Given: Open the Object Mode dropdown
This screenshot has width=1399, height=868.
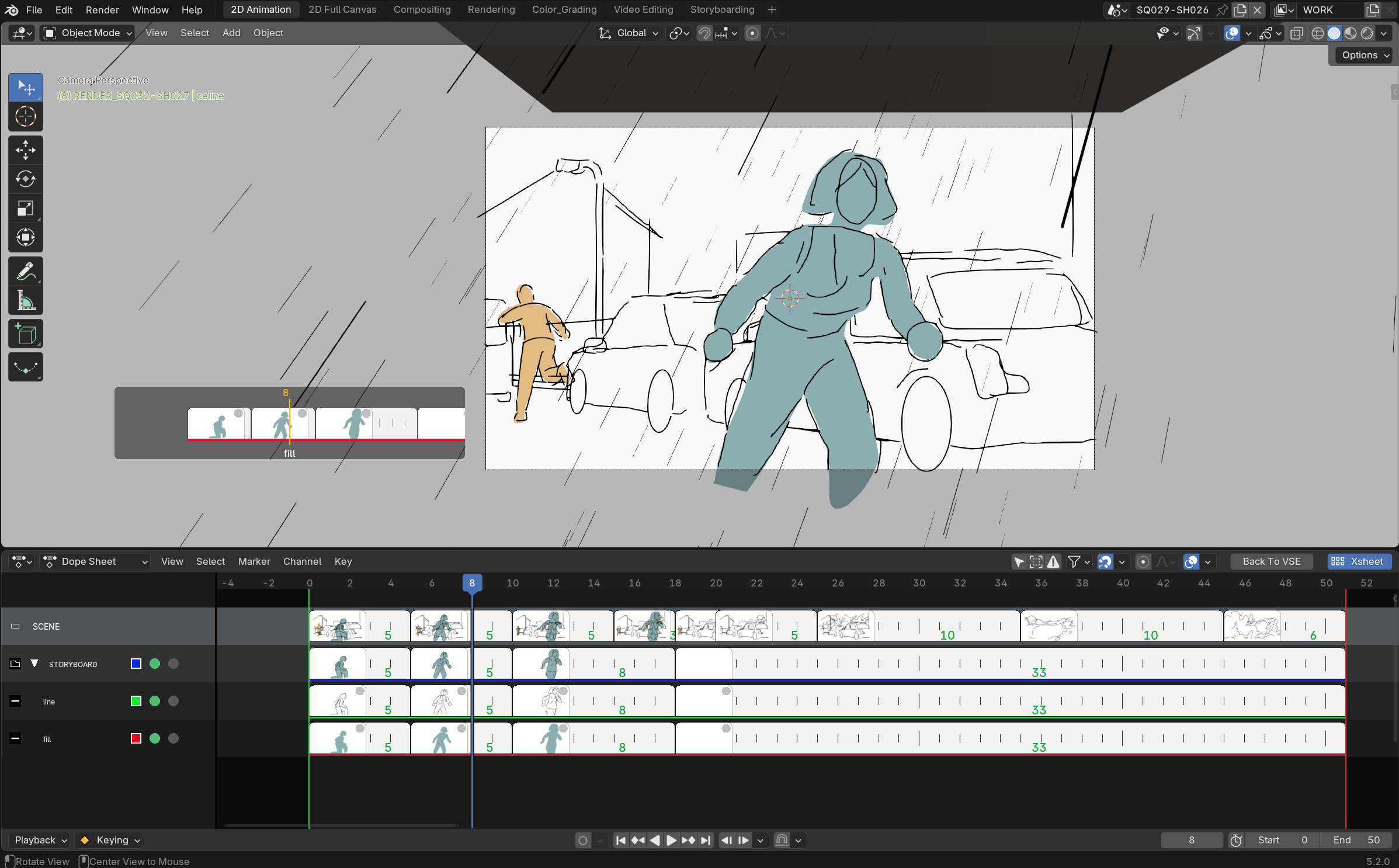Looking at the screenshot, I should click(88, 33).
